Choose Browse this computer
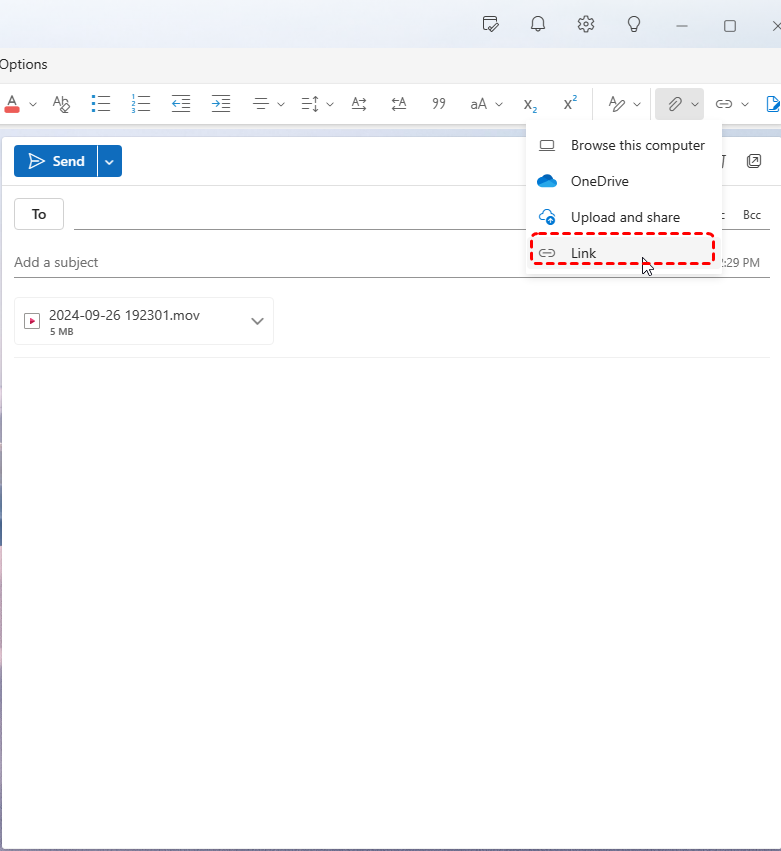Image resolution: width=781 pixels, height=851 pixels. pos(637,145)
